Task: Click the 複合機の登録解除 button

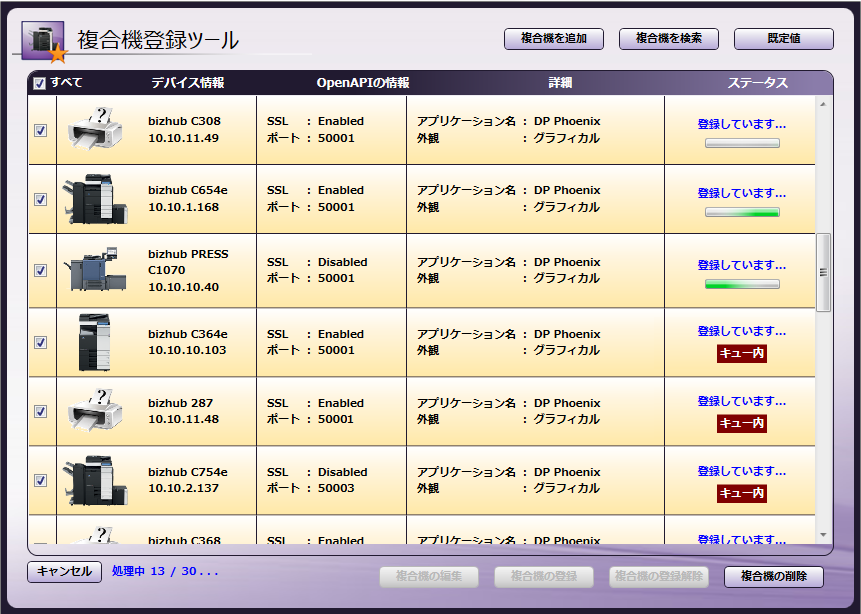Action: click(659, 577)
